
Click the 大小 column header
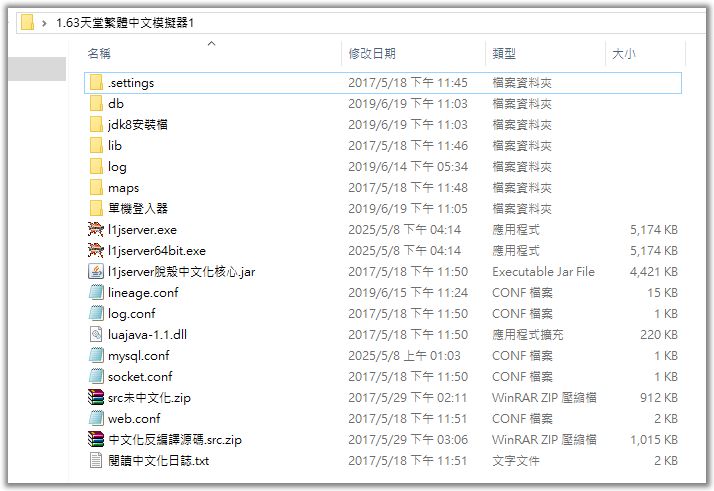tap(623, 54)
